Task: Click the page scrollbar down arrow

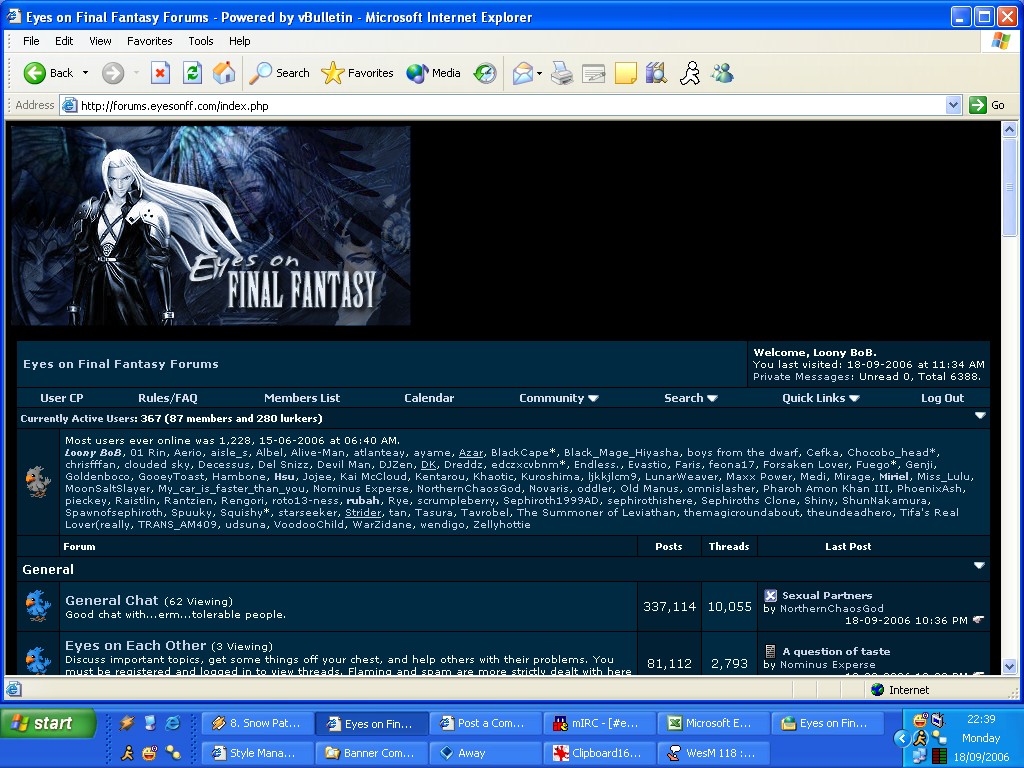Action: pos(1010,666)
